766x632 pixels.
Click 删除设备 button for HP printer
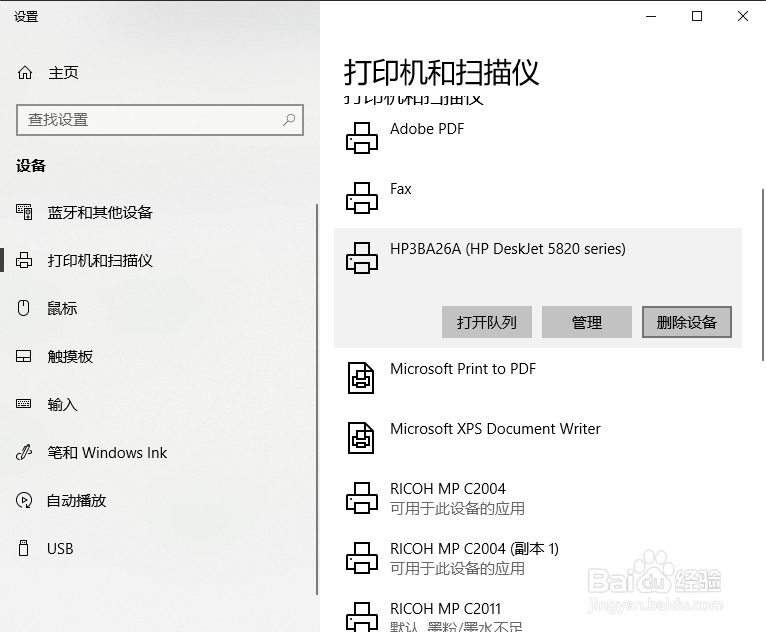[x=686, y=322]
